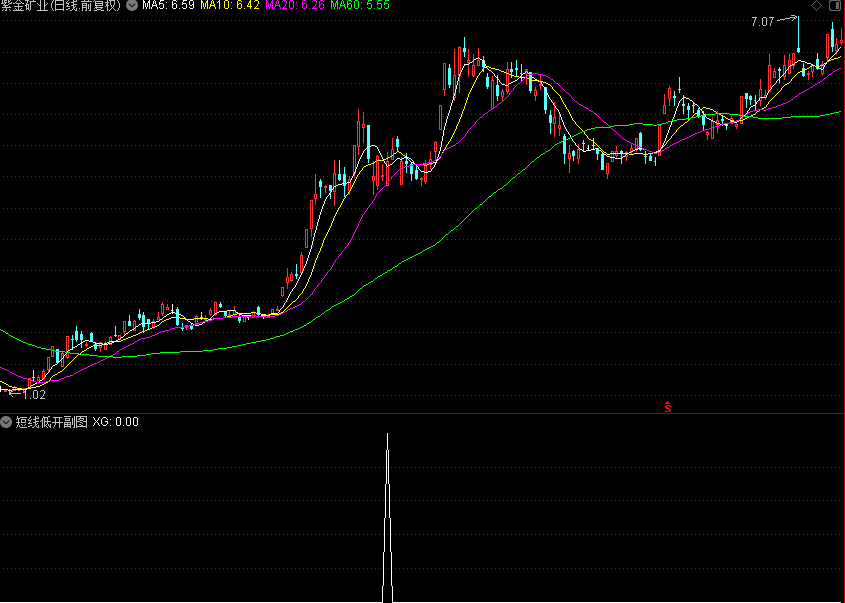
Task: Click the diamond icon at top right
Action: [816, 5]
